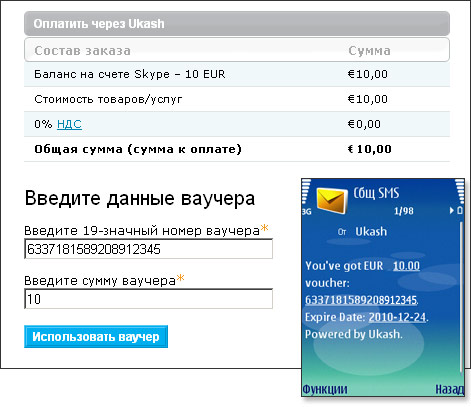Click the voucher amount input field
The width and height of the screenshot is (471, 407).
(149, 299)
